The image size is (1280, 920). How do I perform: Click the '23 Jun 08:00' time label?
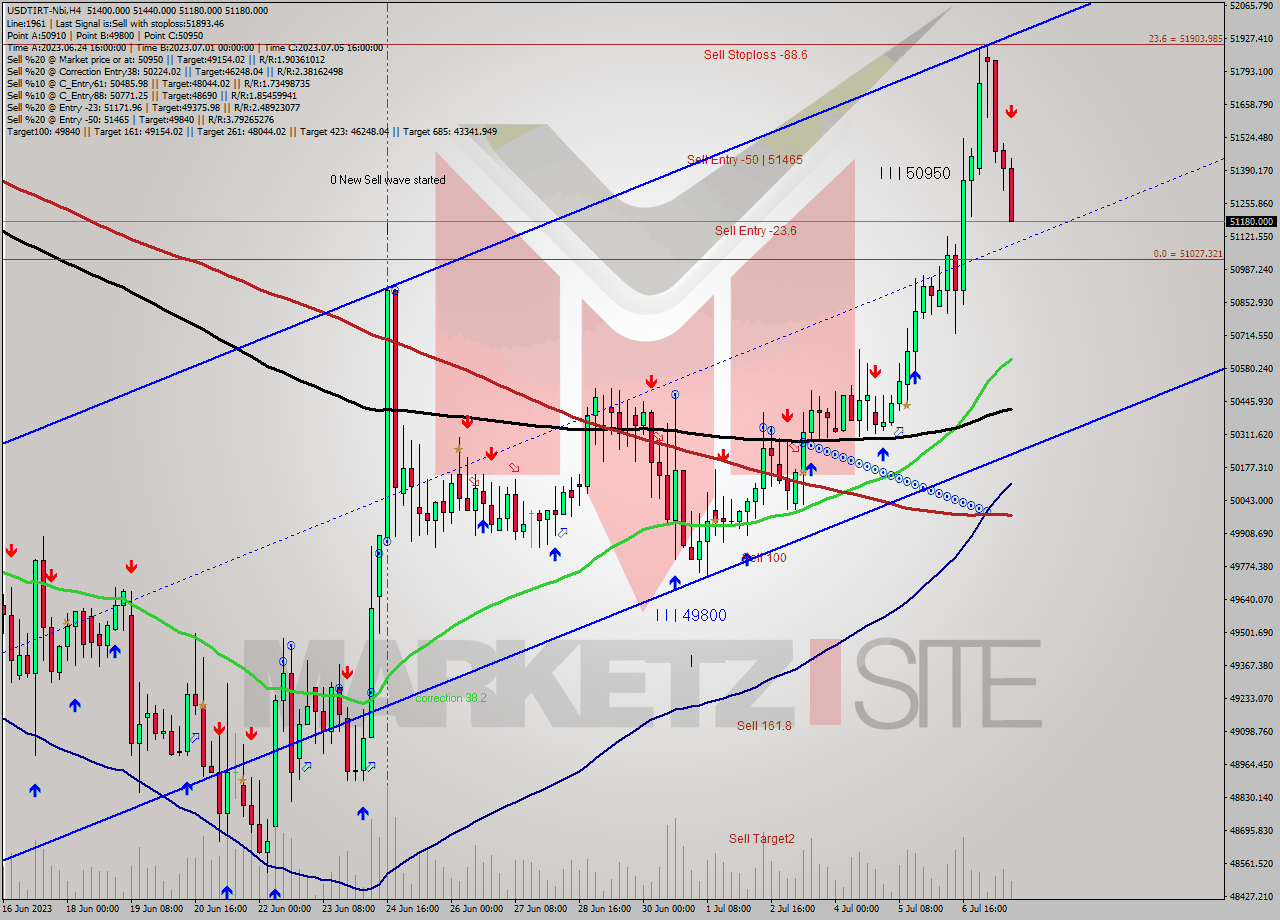coord(348,909)
